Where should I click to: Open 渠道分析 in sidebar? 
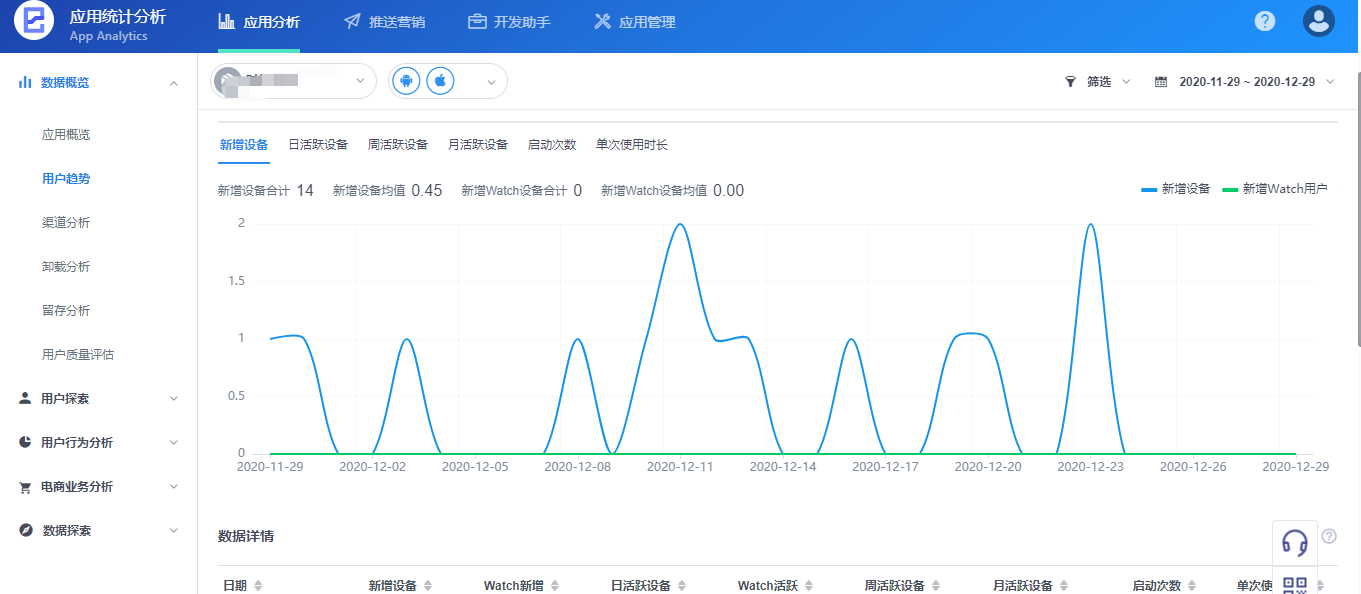point(66,222)
